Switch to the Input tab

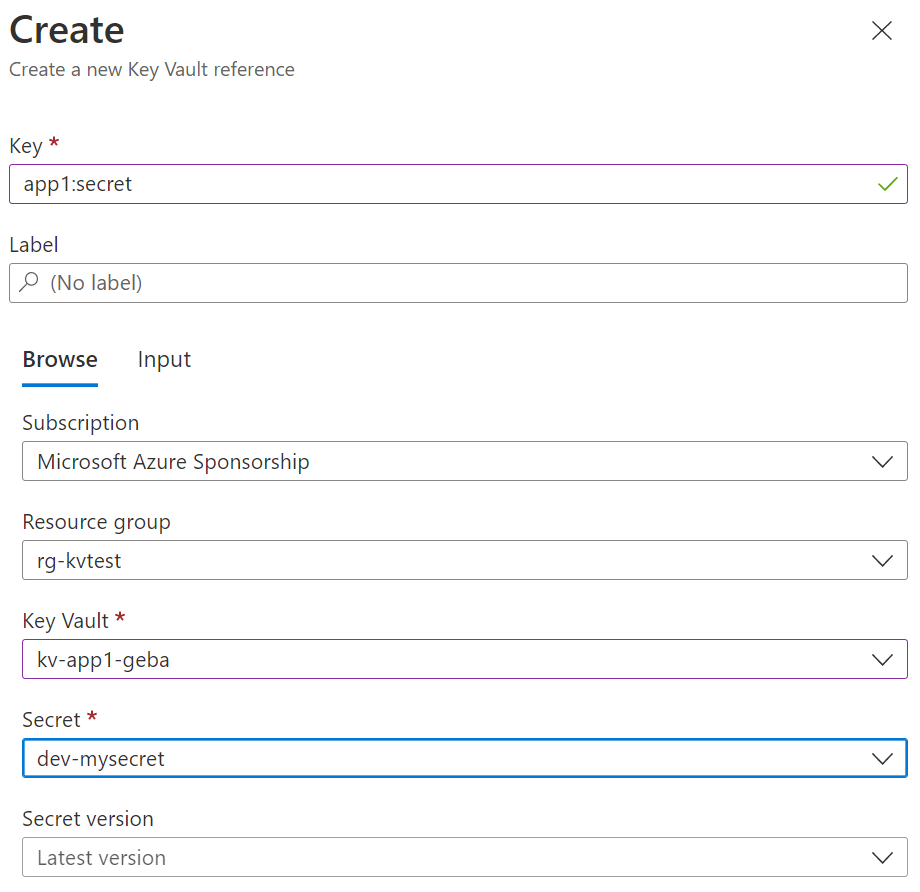pos(164,360)
